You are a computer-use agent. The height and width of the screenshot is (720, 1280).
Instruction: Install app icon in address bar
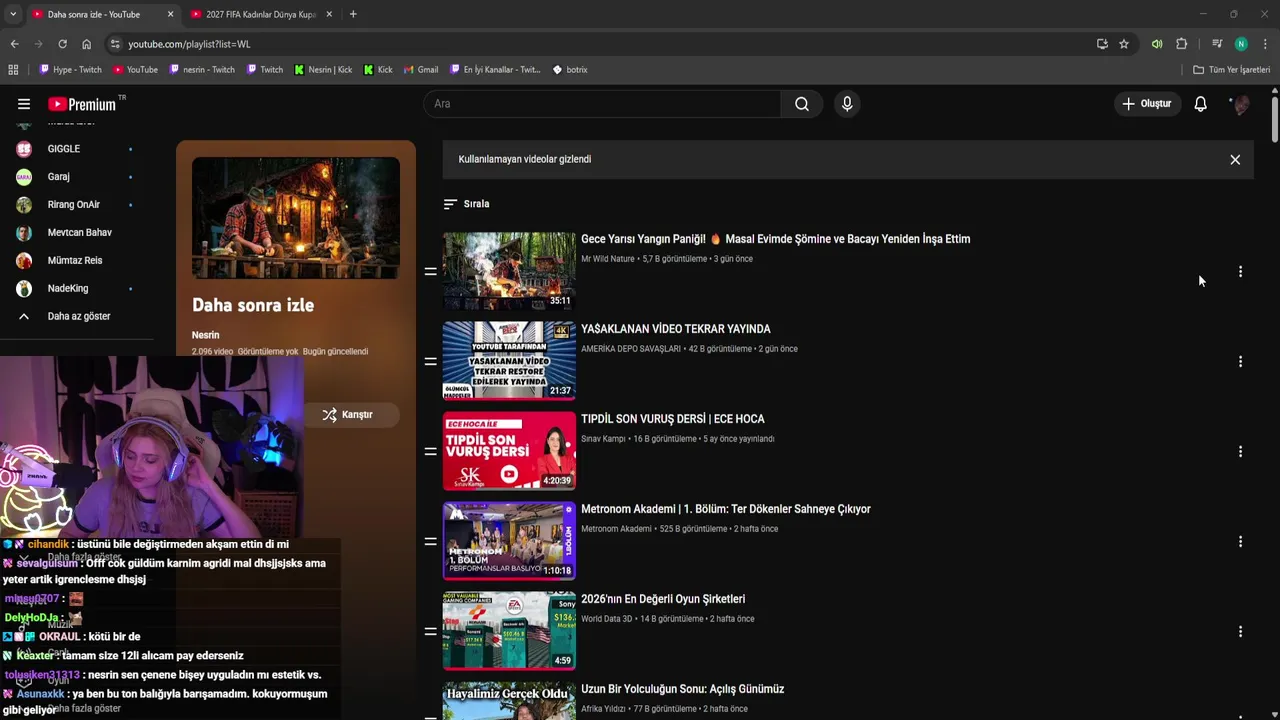(x=1102, y=44)
